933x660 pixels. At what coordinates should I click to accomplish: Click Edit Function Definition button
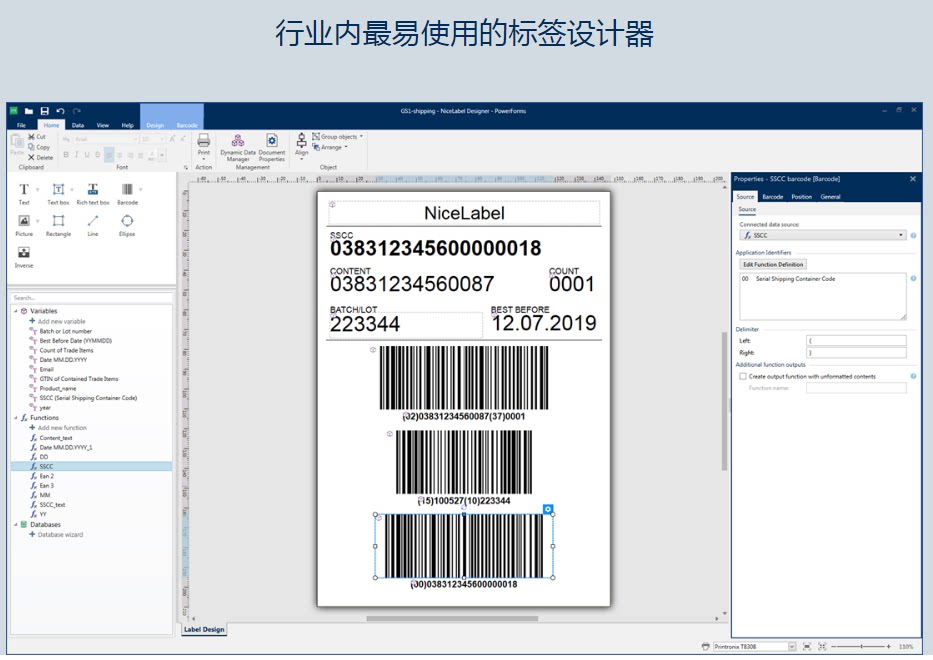[x=773, y=264]
